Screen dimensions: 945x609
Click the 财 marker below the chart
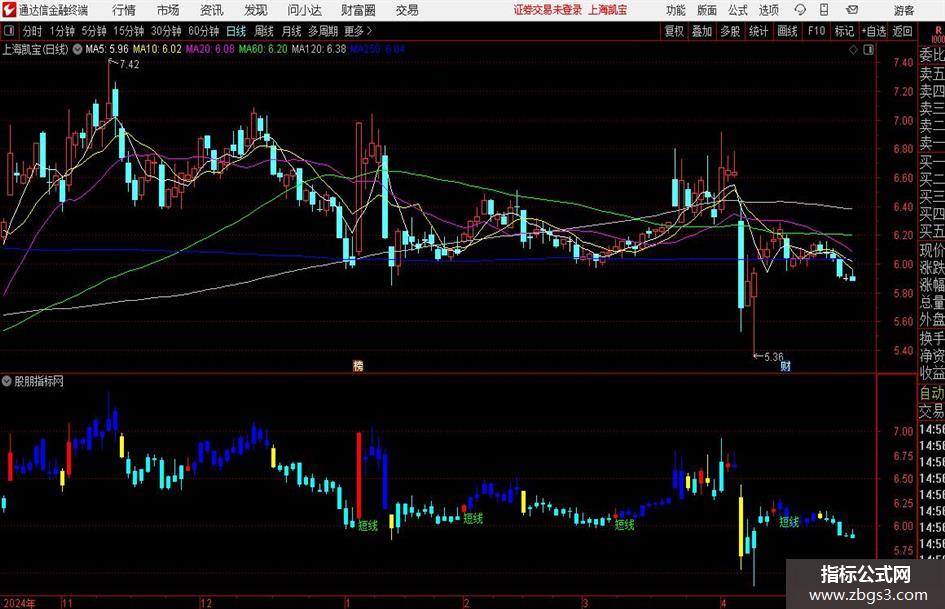tap(785, 366)
